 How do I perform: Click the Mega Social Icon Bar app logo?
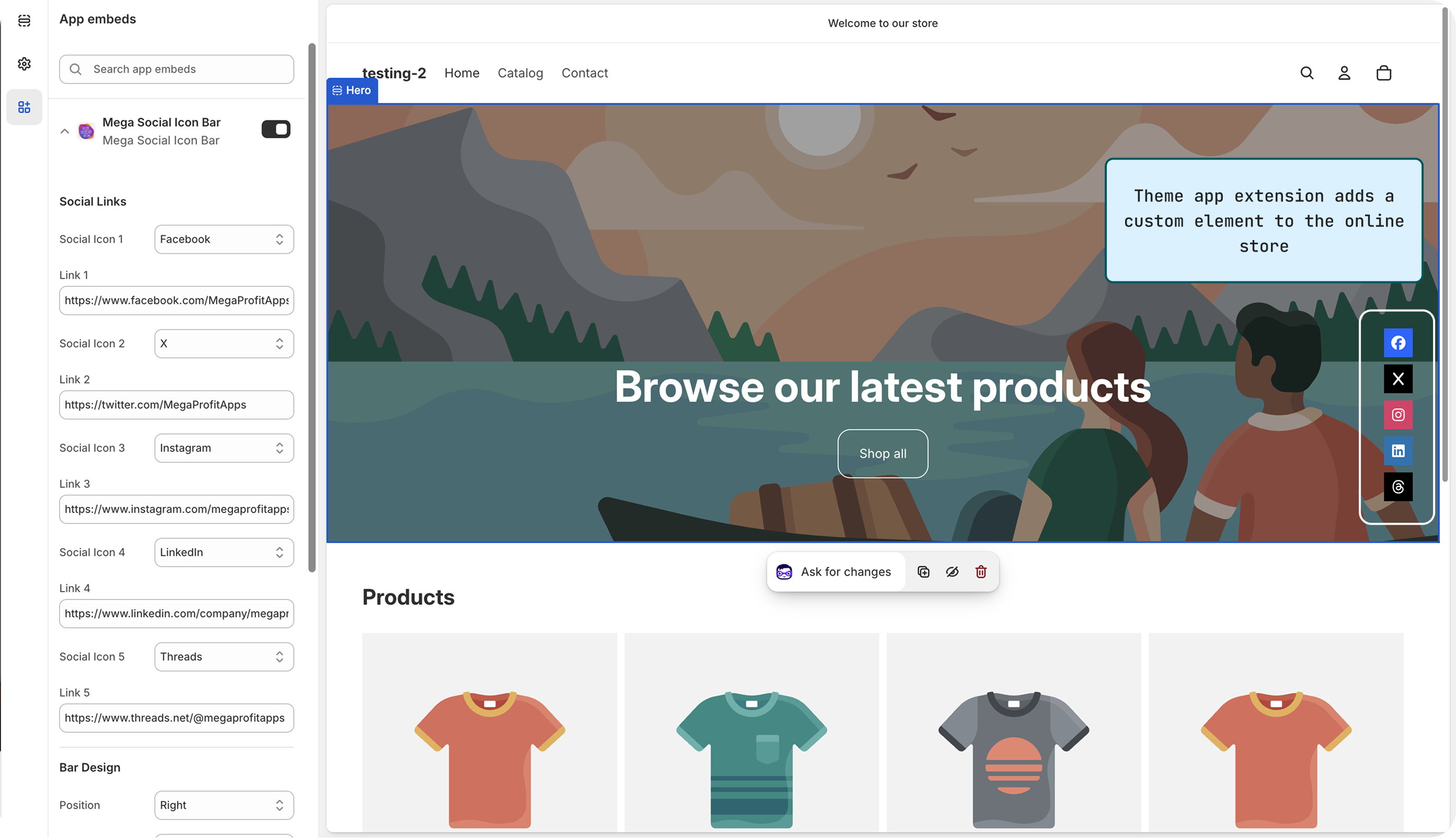point(86,131)
